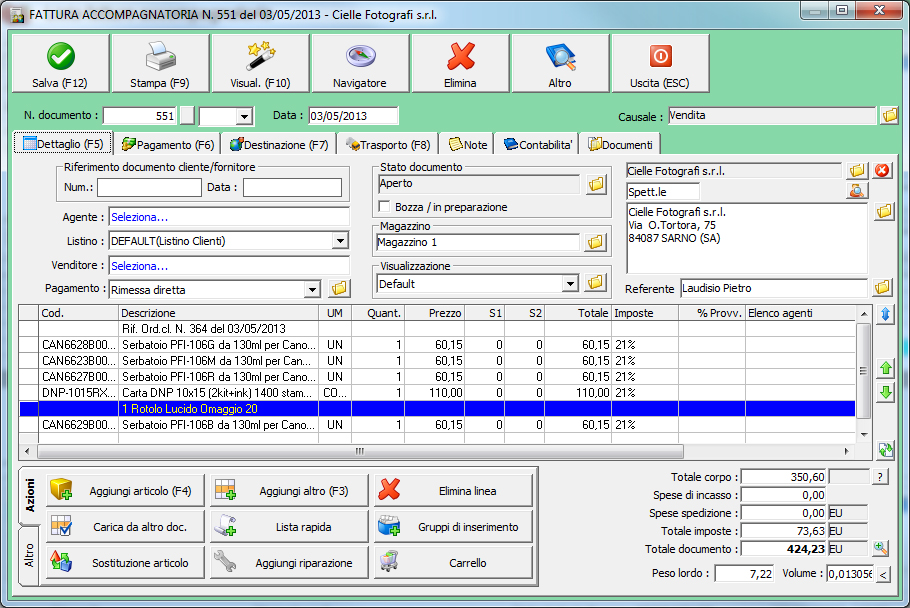This screenshot has width=910, height=608.
Task: Open the Pagamento Rimessa diretta dropdown
Action: pos(312,289)
